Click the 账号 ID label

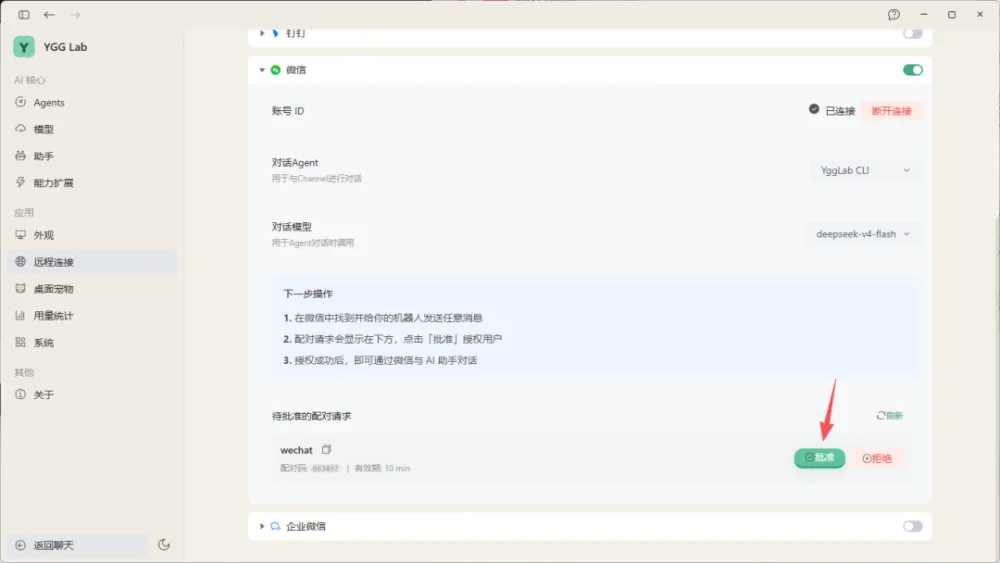pos(288,111)
